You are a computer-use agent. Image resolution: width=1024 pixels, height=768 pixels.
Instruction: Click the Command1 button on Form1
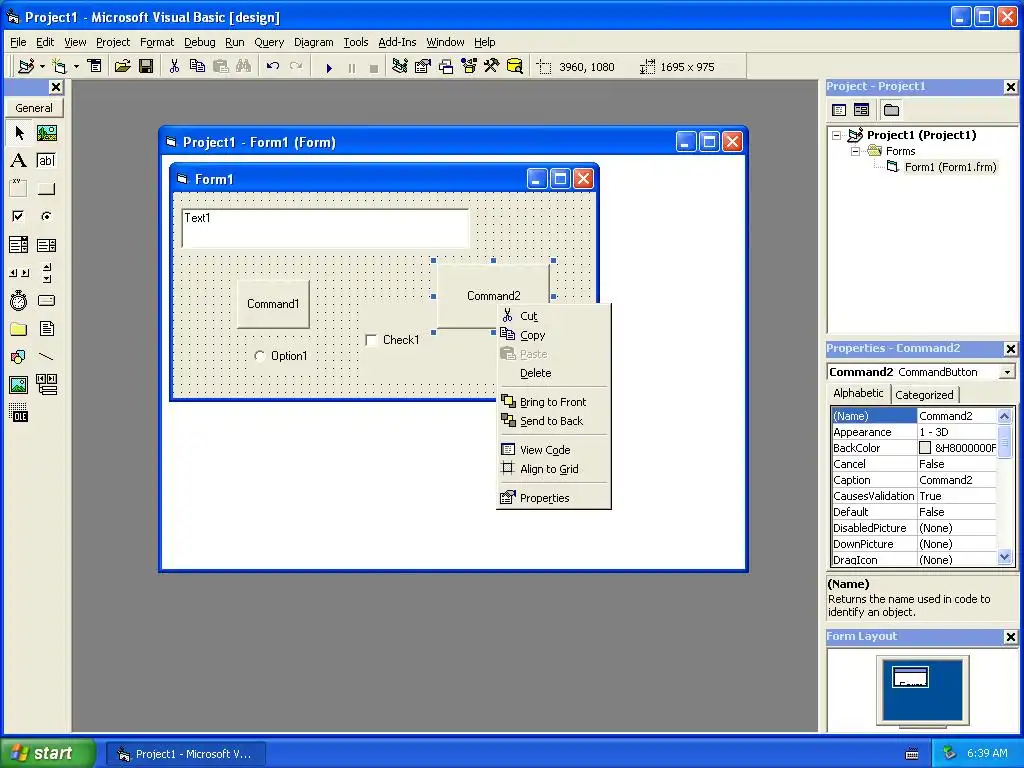[x=273, y=304]
